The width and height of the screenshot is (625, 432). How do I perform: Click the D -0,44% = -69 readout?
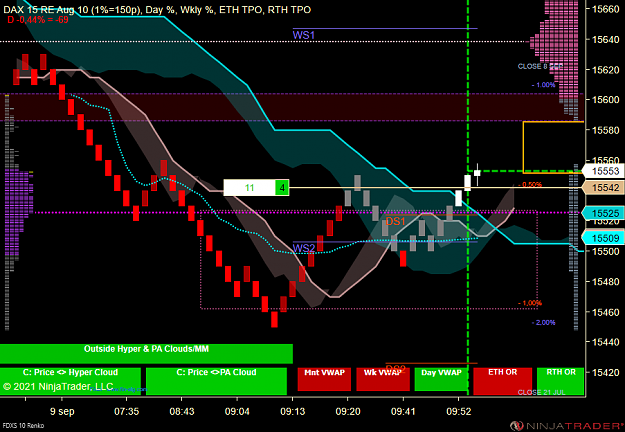38,19
